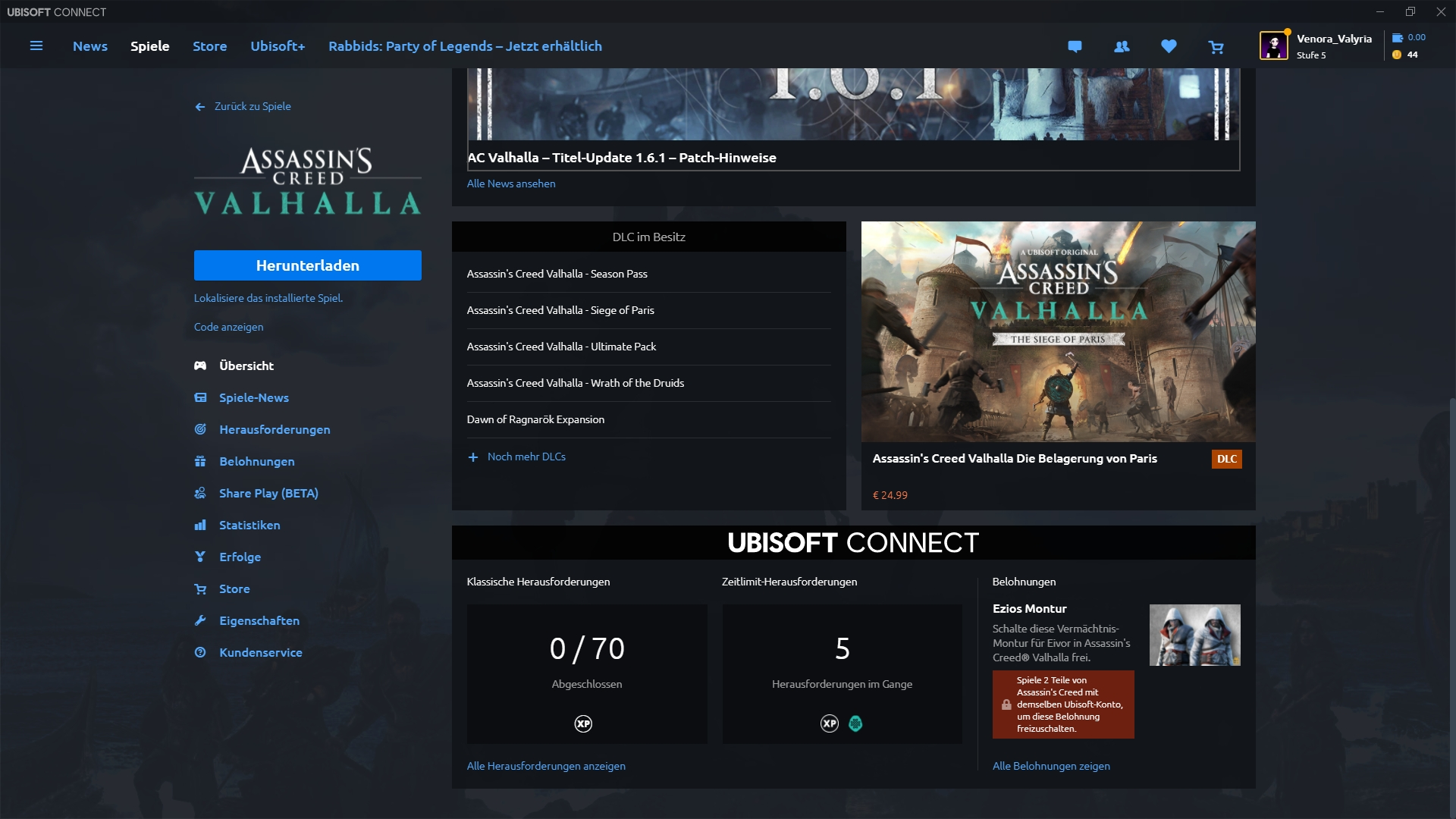Select Ultimate Pack DLC row
Viewport: 1456px width, 819px height.
649,347
